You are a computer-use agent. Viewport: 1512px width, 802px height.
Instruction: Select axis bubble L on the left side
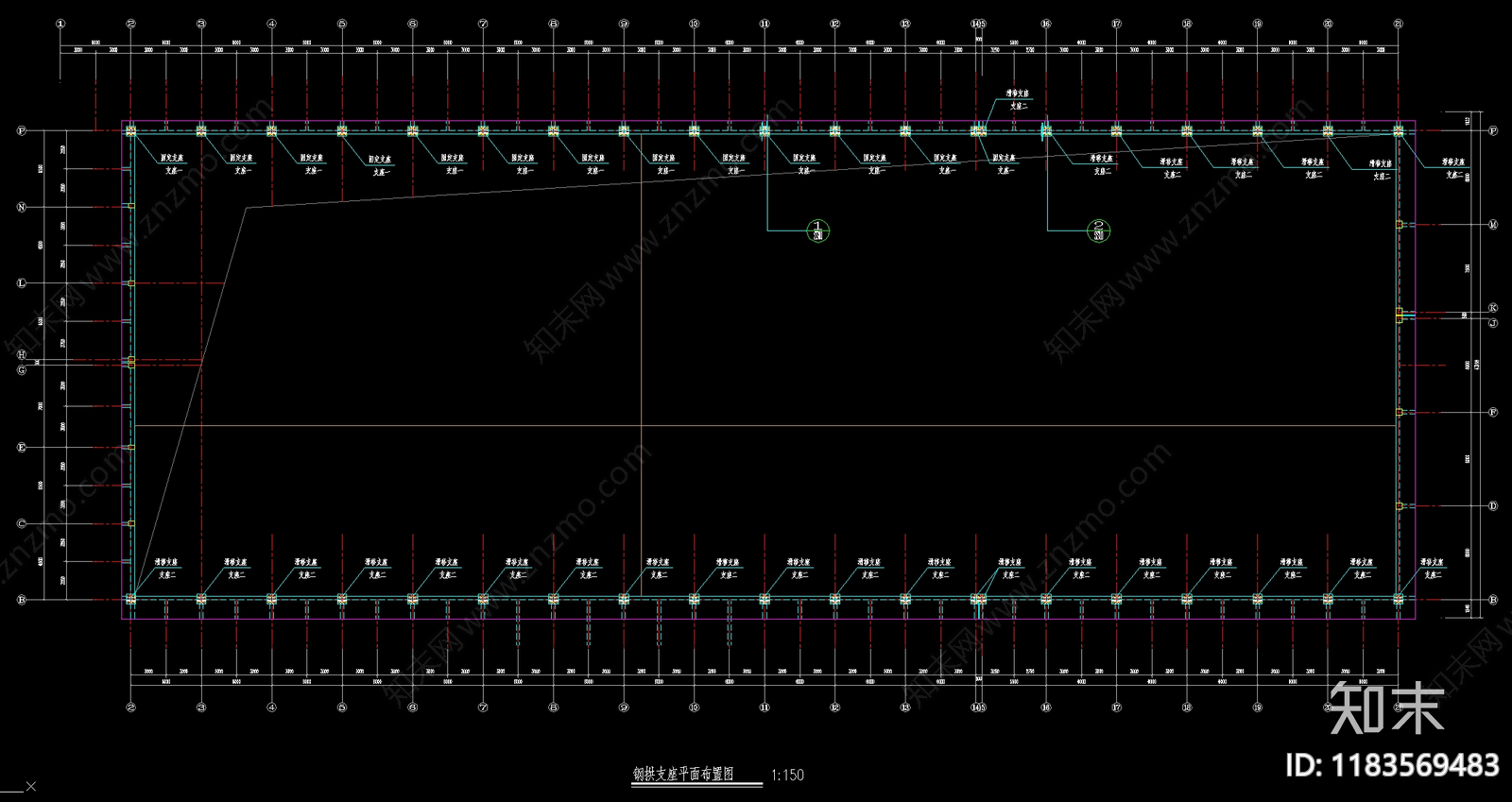point(22,283)
